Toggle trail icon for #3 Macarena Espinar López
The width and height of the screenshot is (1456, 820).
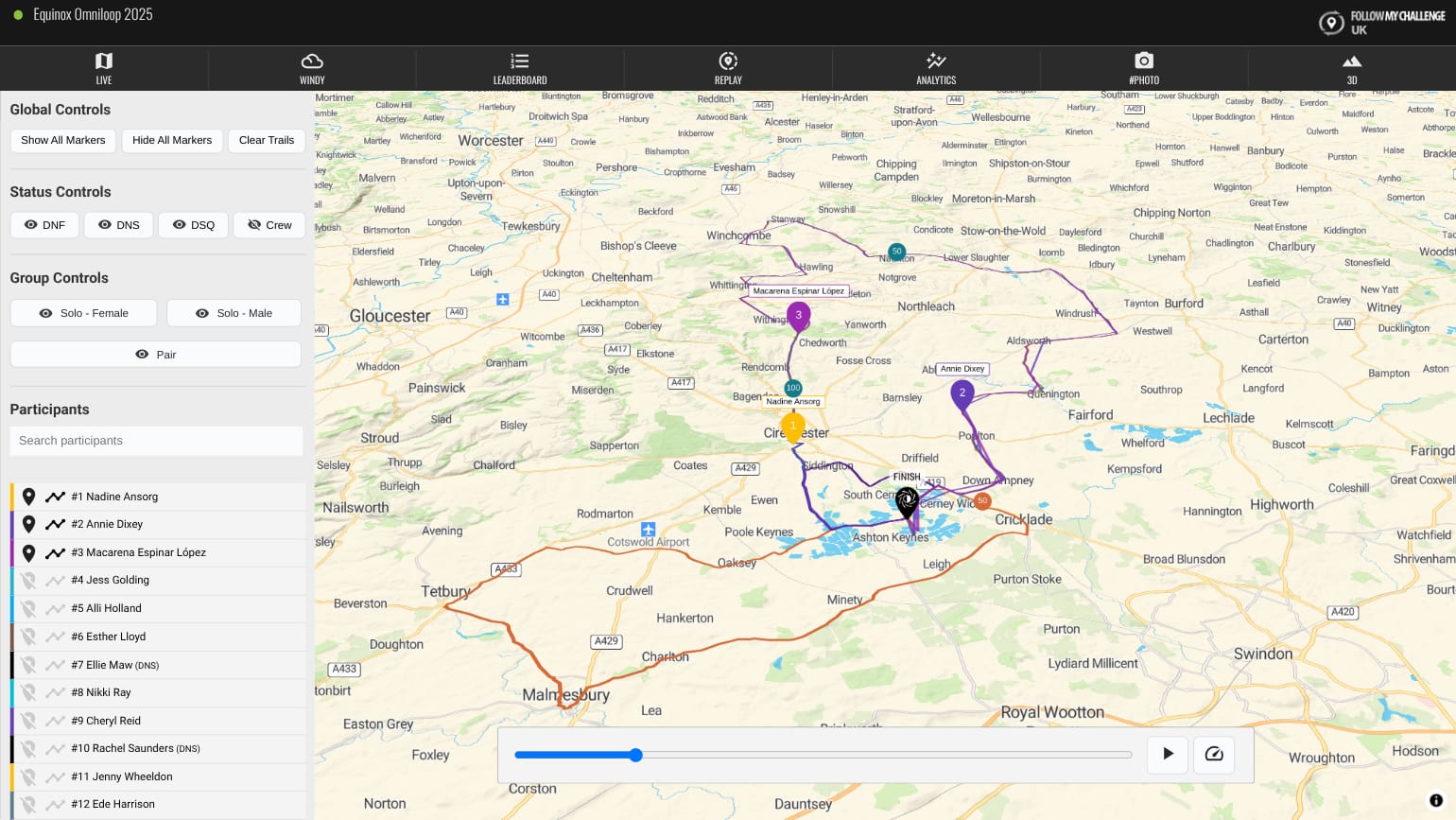[55, 552]
